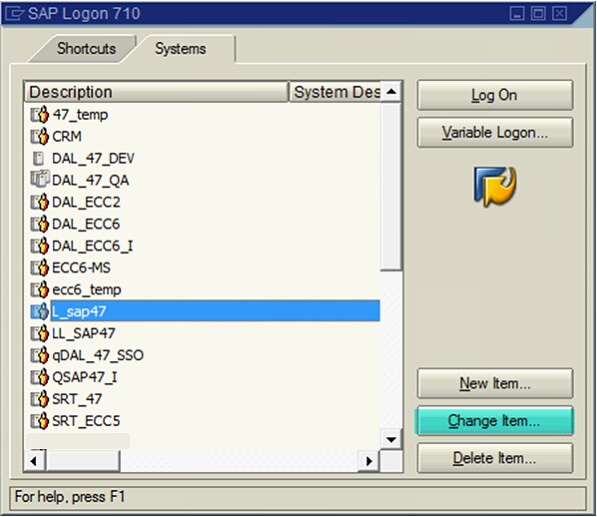Switch to the Shortcuts tab

pos(86,49)
